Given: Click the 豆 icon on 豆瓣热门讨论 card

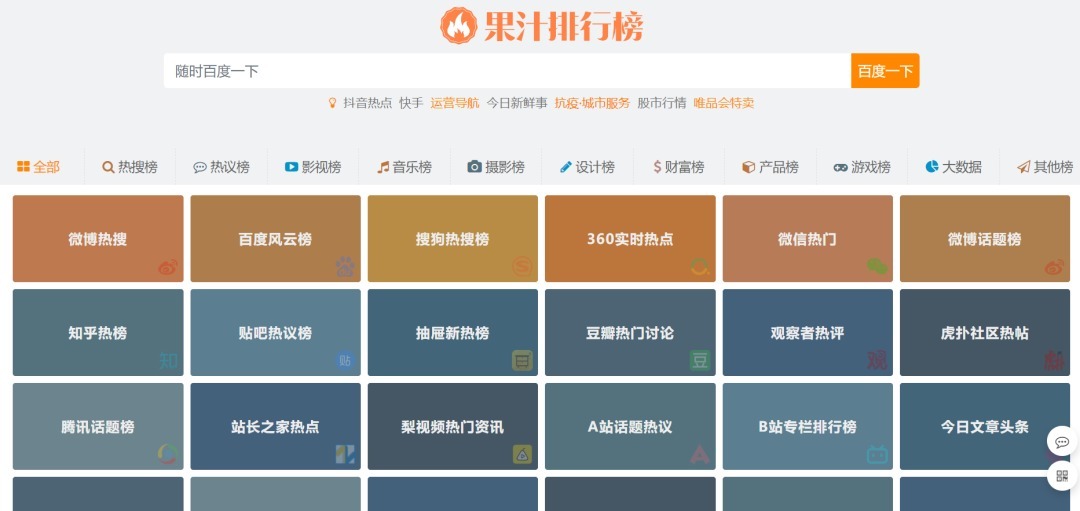Looking at the screenshot, I should 700,360.
